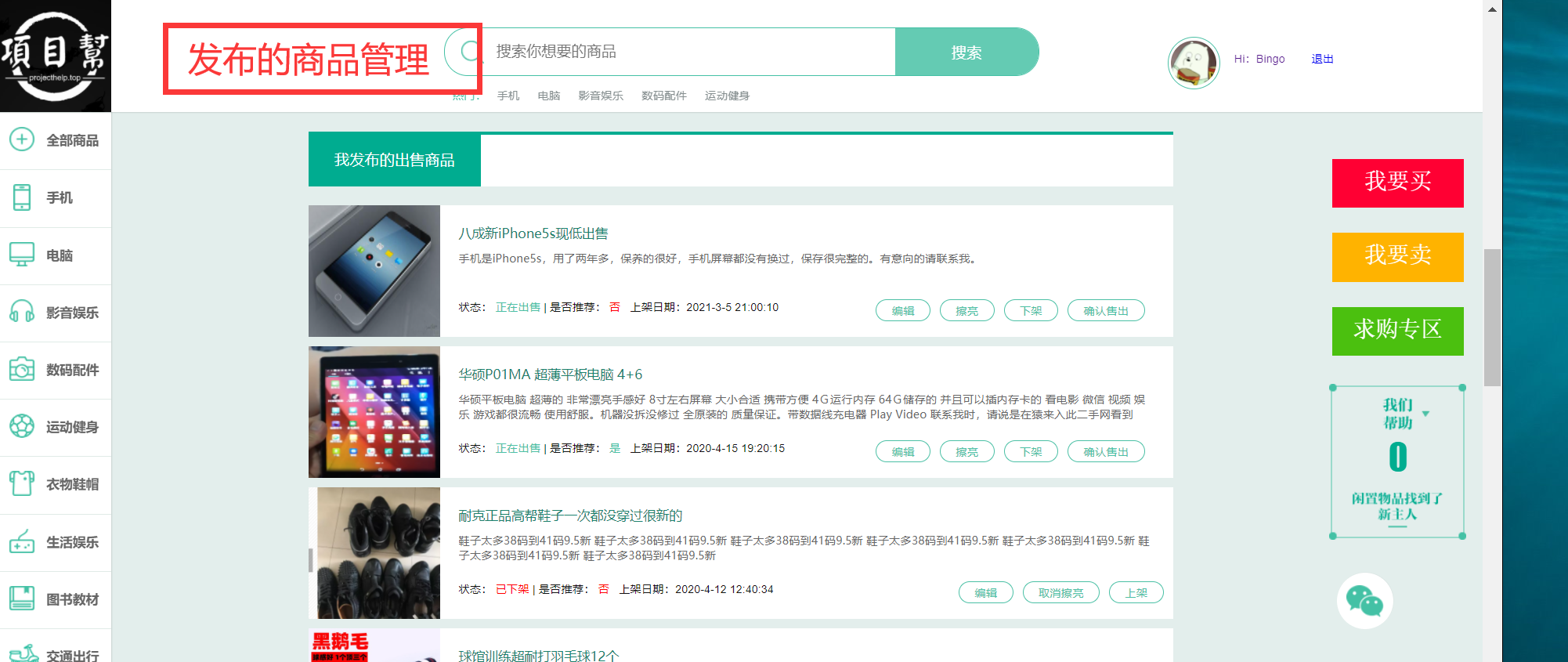Open the 耐克 shoes product thumbnail

coord(374,553)
